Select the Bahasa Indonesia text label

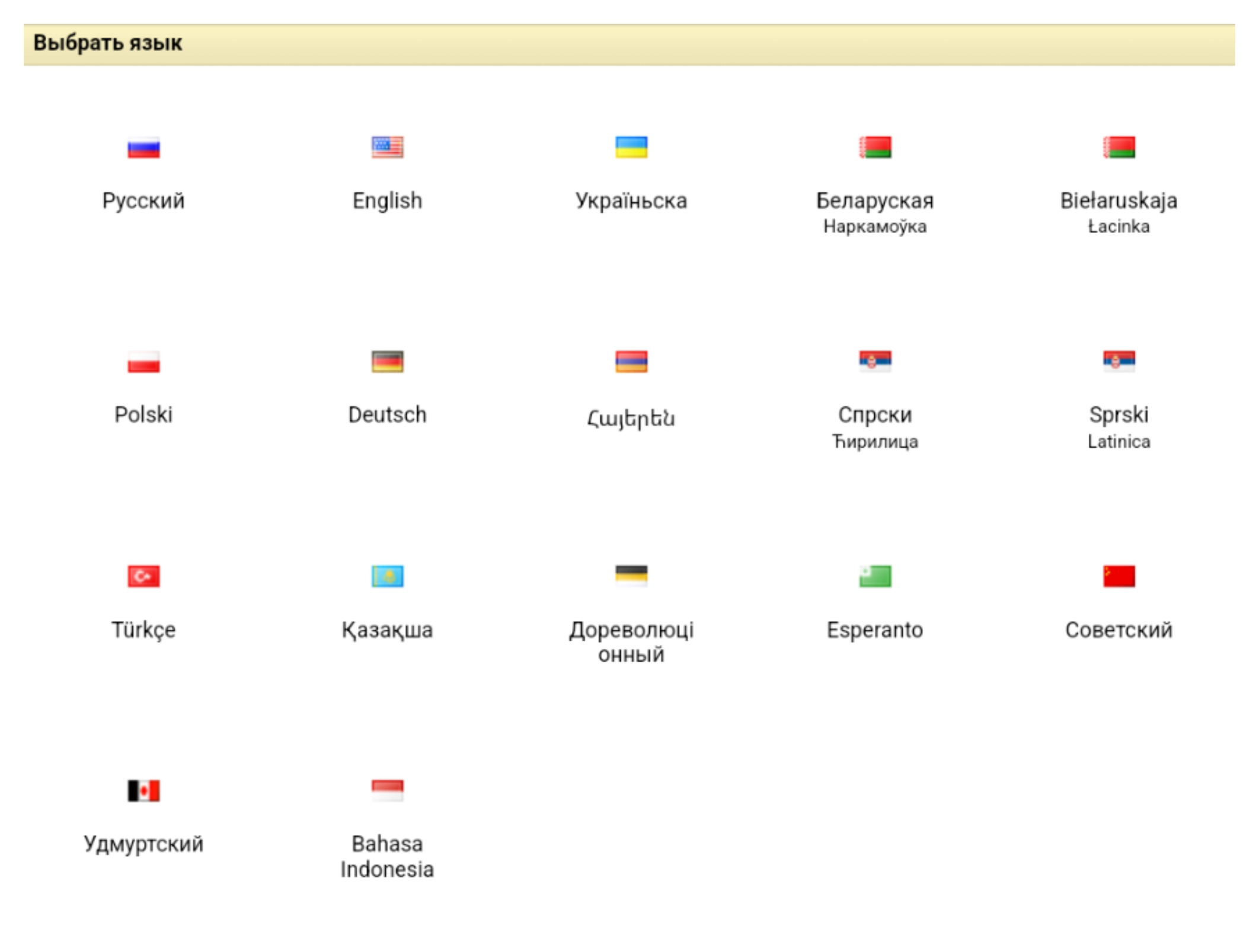pos(387,856)
